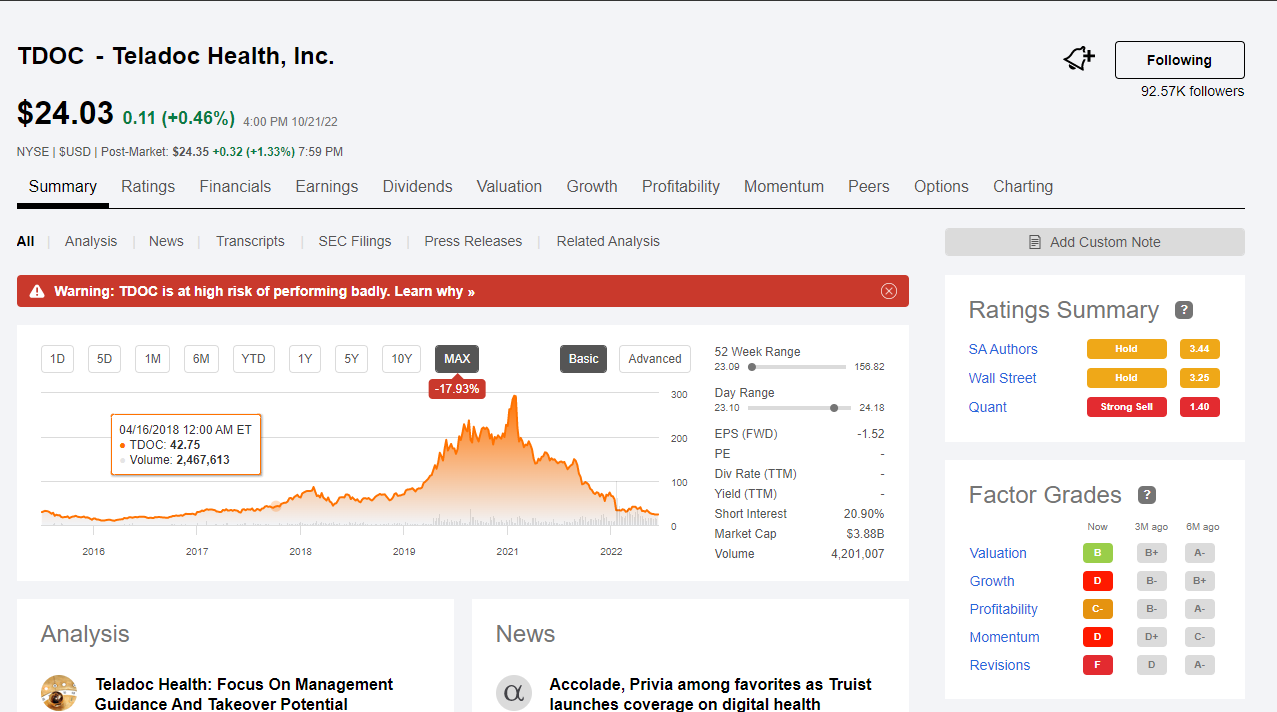Switch to the Ratings tab
This screenshot has height=712, width=1277.
pos(148,186)
